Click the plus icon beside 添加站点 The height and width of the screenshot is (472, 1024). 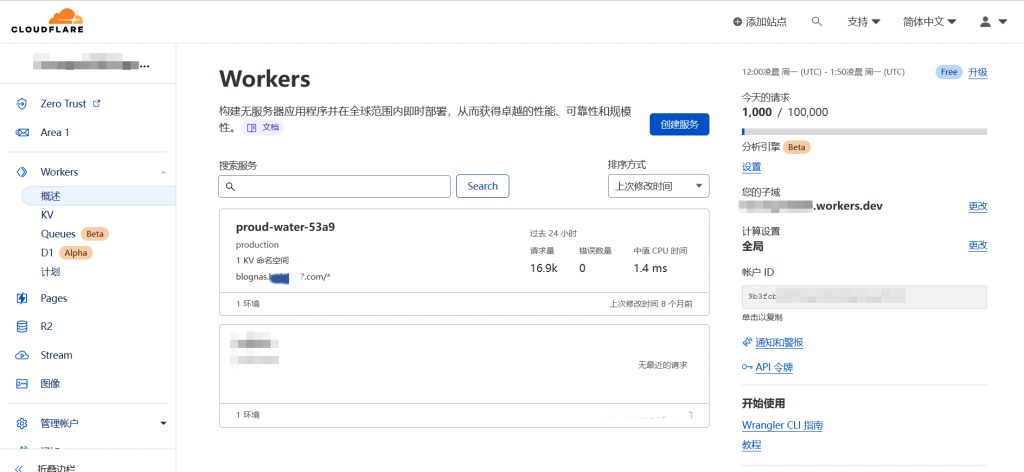point(737,22)
